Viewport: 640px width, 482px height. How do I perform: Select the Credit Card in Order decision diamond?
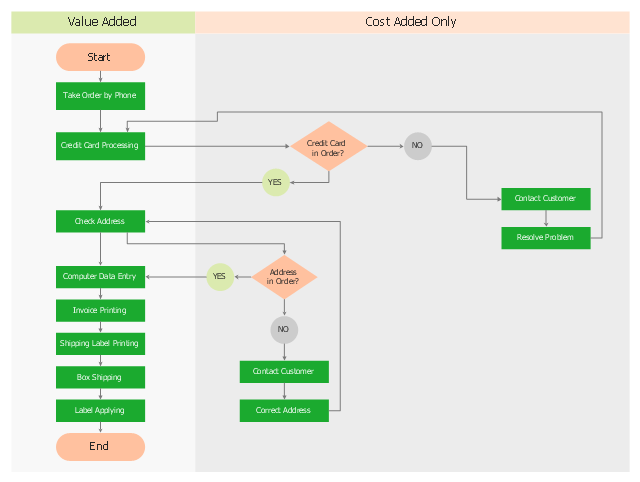click(328, 147)
